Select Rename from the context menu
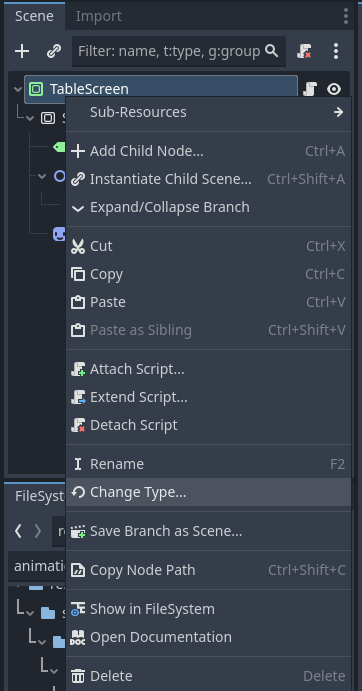The height and width of the screenshot is (691, 362). pos(209,464)
